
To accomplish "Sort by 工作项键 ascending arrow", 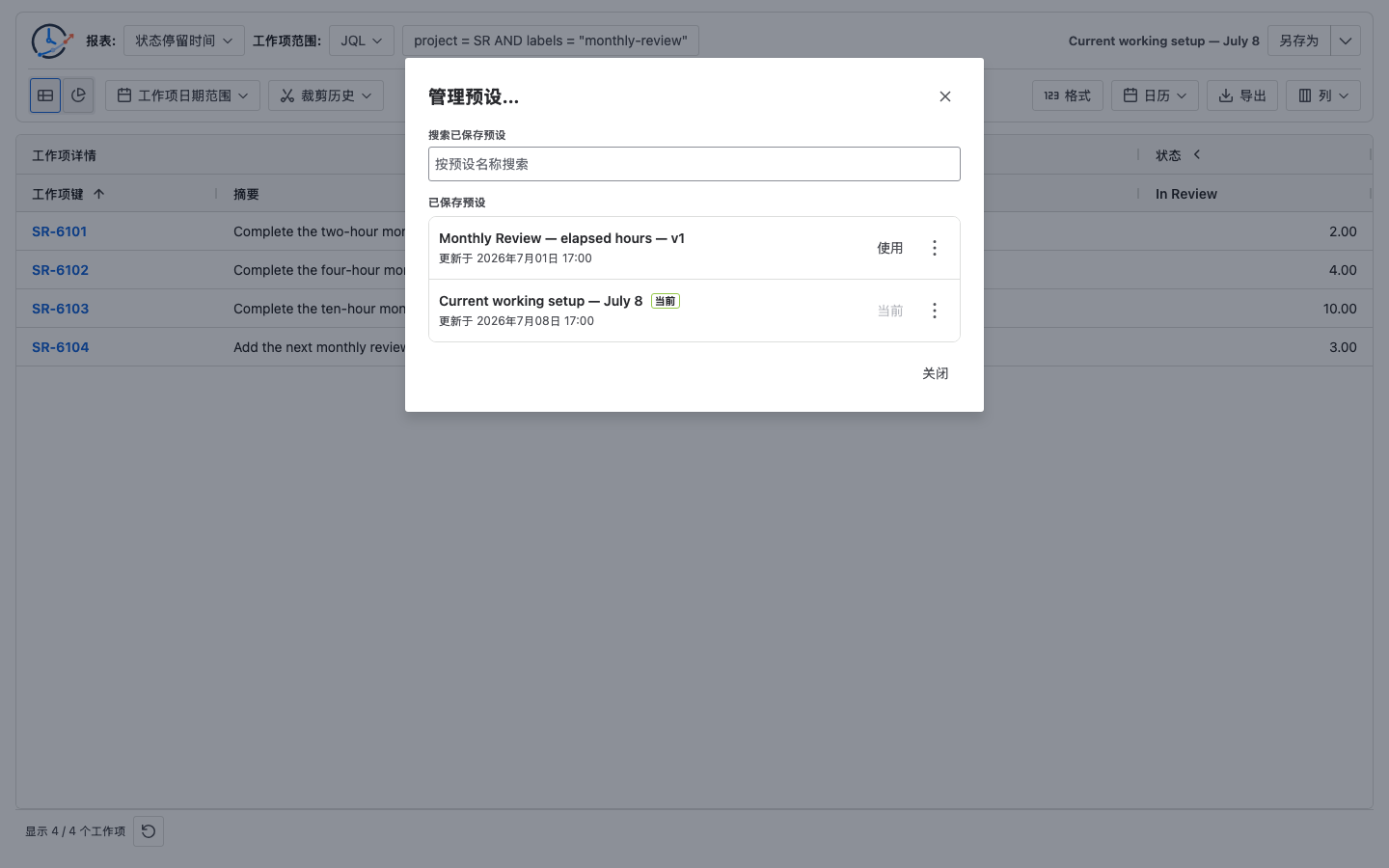I will (x=98, y=194).
